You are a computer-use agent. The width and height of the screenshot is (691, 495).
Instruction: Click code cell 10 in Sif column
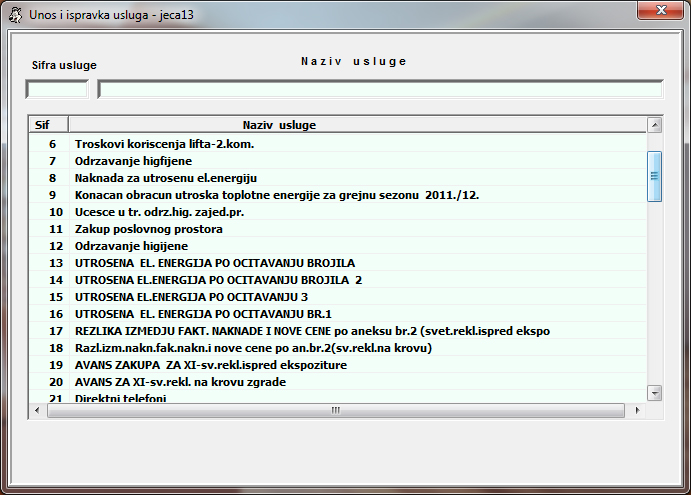click(x=49, y=212)
